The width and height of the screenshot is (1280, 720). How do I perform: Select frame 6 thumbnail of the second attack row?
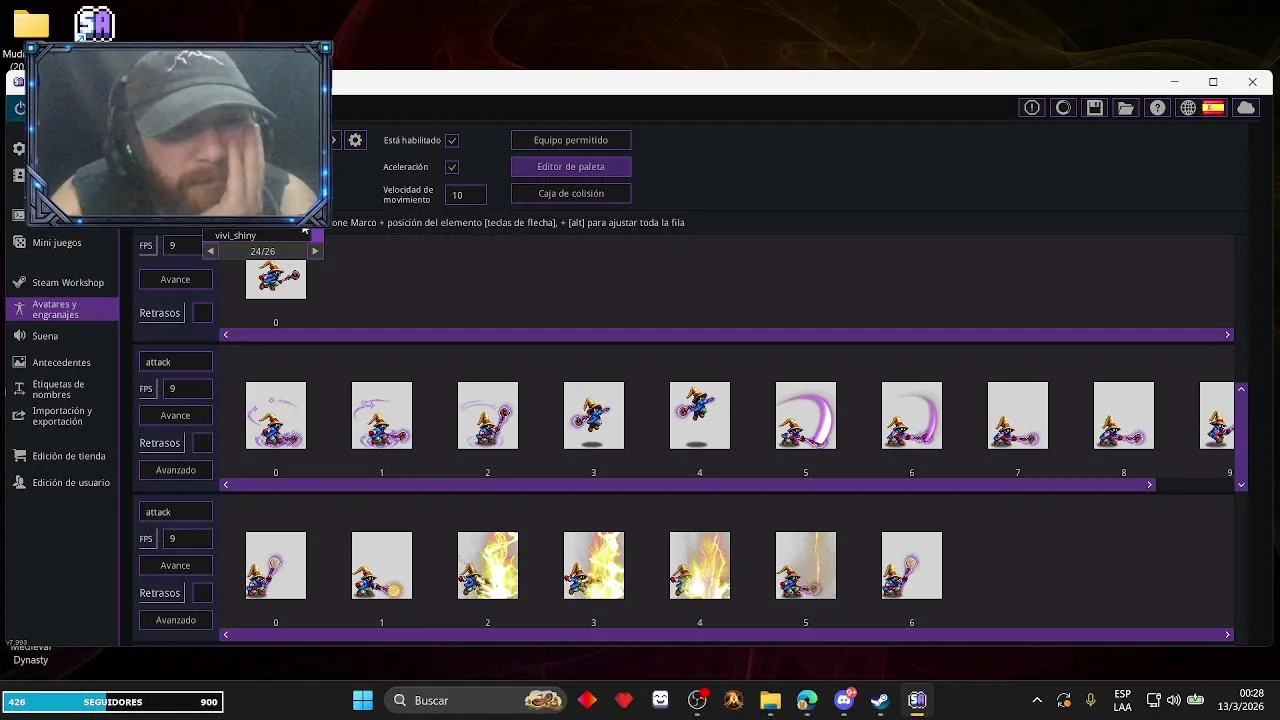912,565
